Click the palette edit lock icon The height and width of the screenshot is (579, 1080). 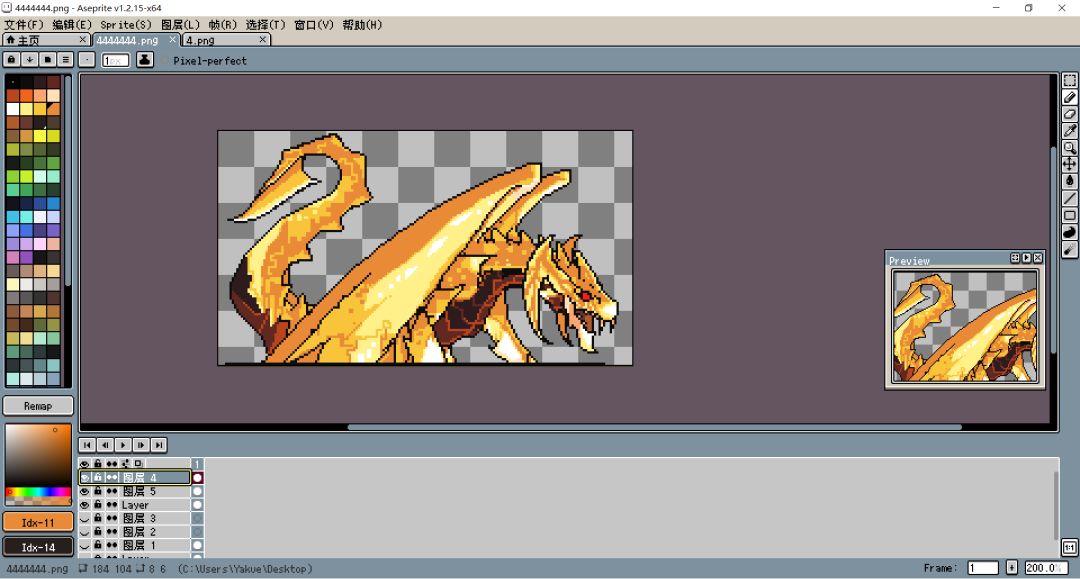pyautogui.click(x=11, y=60)
